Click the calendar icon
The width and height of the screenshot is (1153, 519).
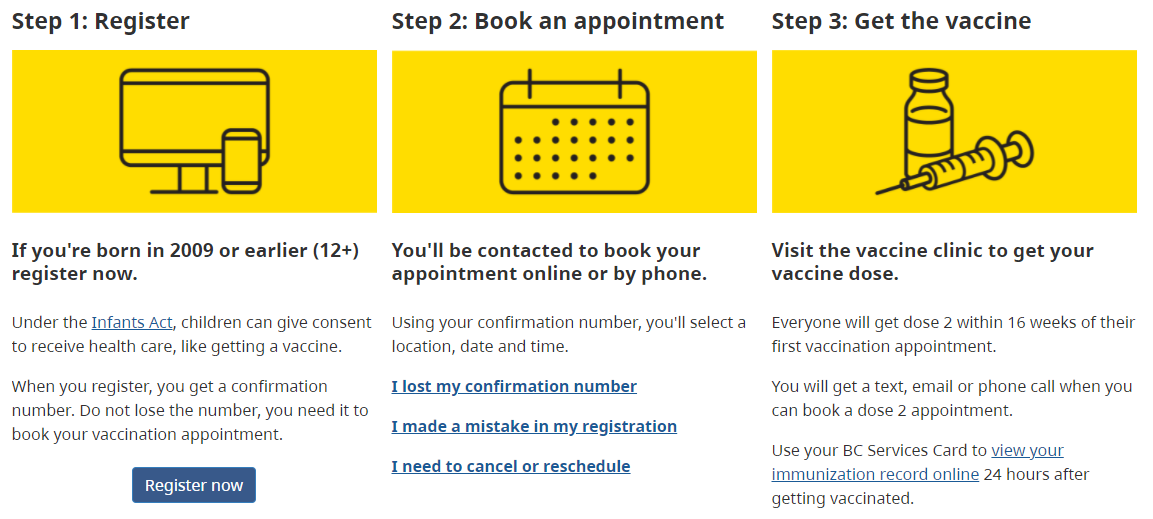(574, 132)
